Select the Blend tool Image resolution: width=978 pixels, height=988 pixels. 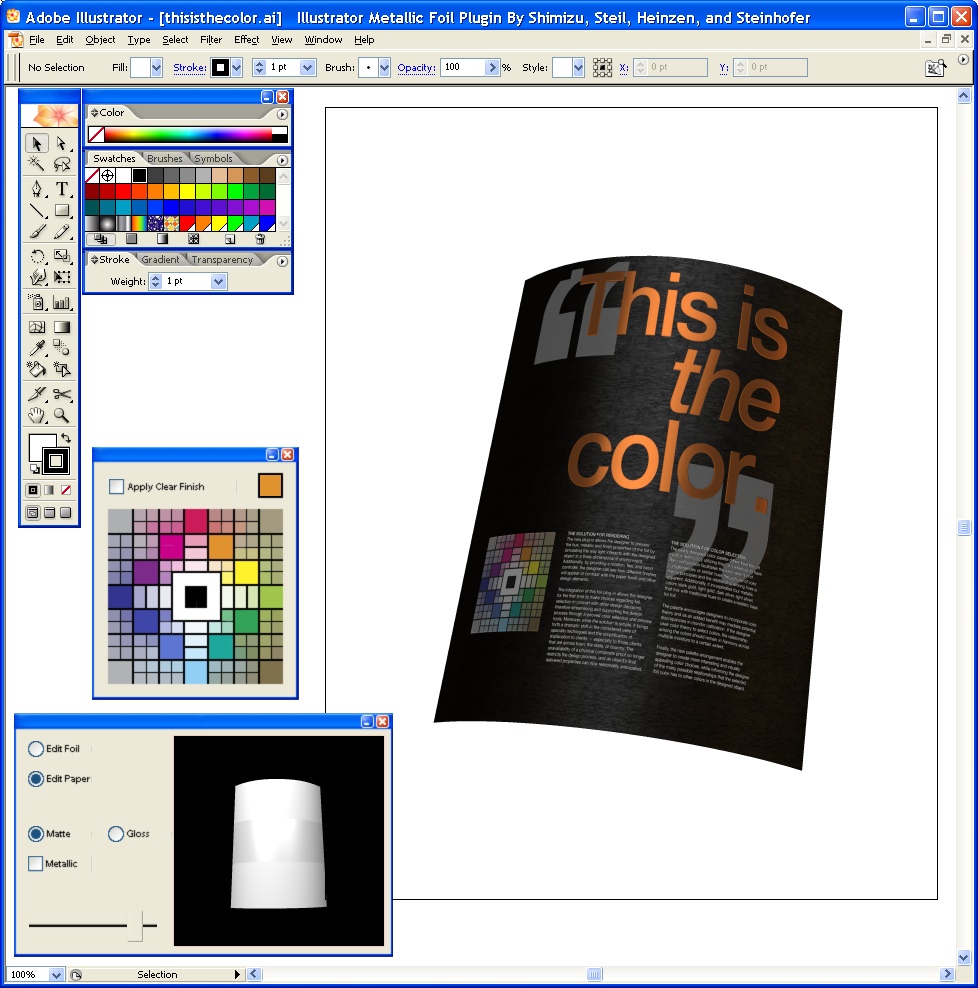pos(62,347)
